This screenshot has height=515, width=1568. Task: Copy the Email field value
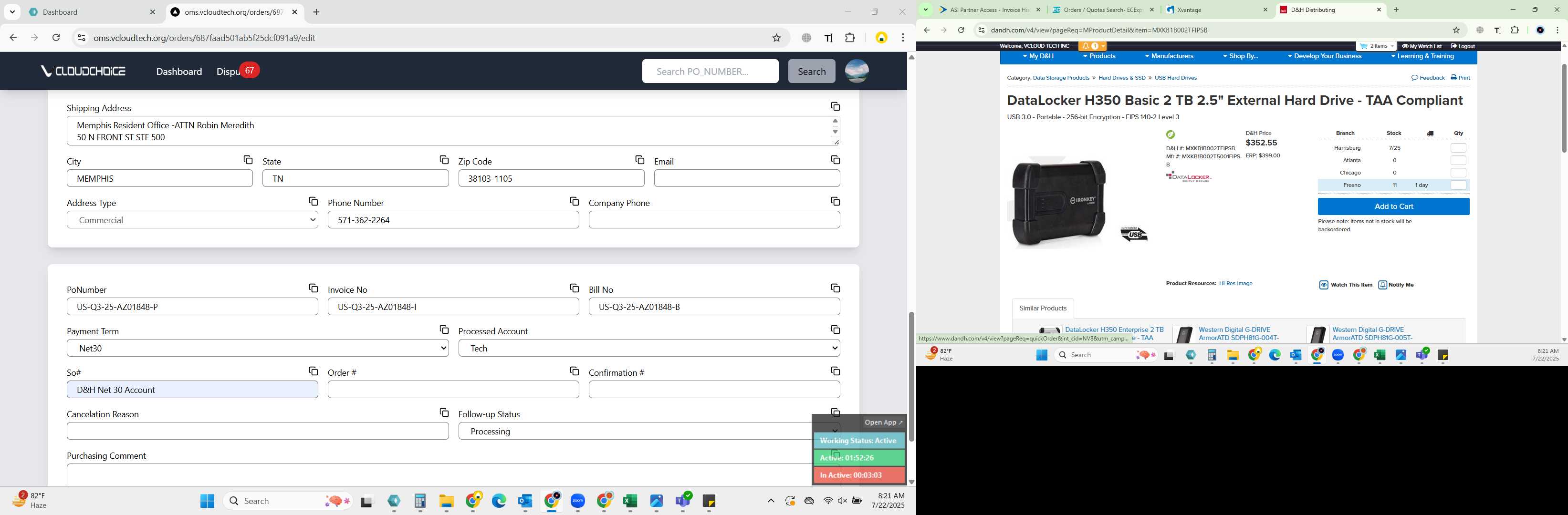tap(835, 160)
